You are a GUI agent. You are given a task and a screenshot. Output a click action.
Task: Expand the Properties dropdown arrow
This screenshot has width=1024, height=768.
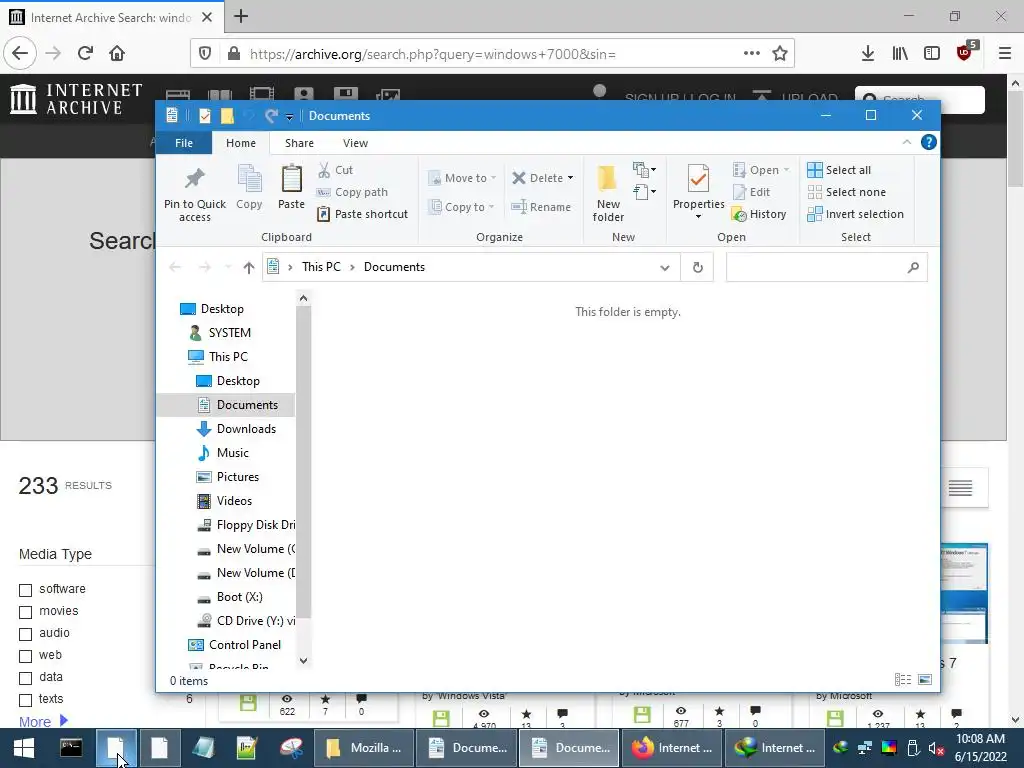[x=698, y=217]
